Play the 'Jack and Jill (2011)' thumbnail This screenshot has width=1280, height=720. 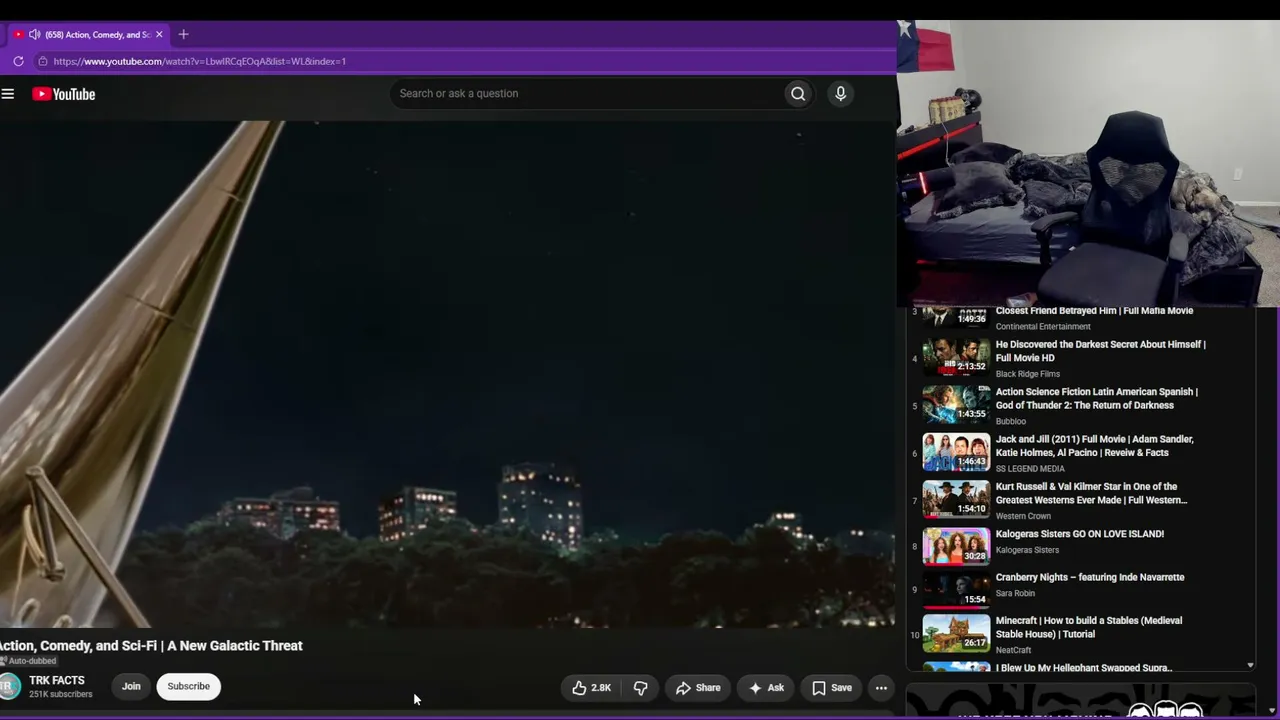[x=956, y=451]
